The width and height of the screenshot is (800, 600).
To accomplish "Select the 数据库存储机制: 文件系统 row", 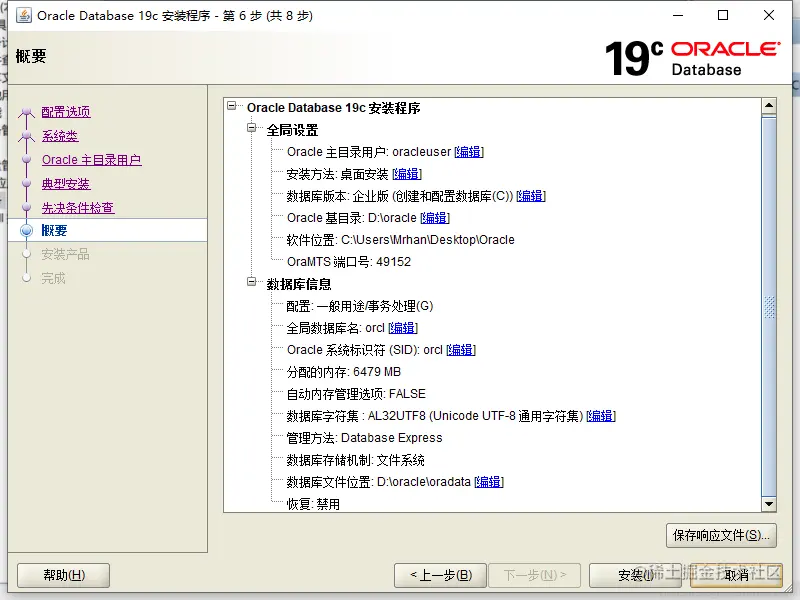I will (356, 460).
